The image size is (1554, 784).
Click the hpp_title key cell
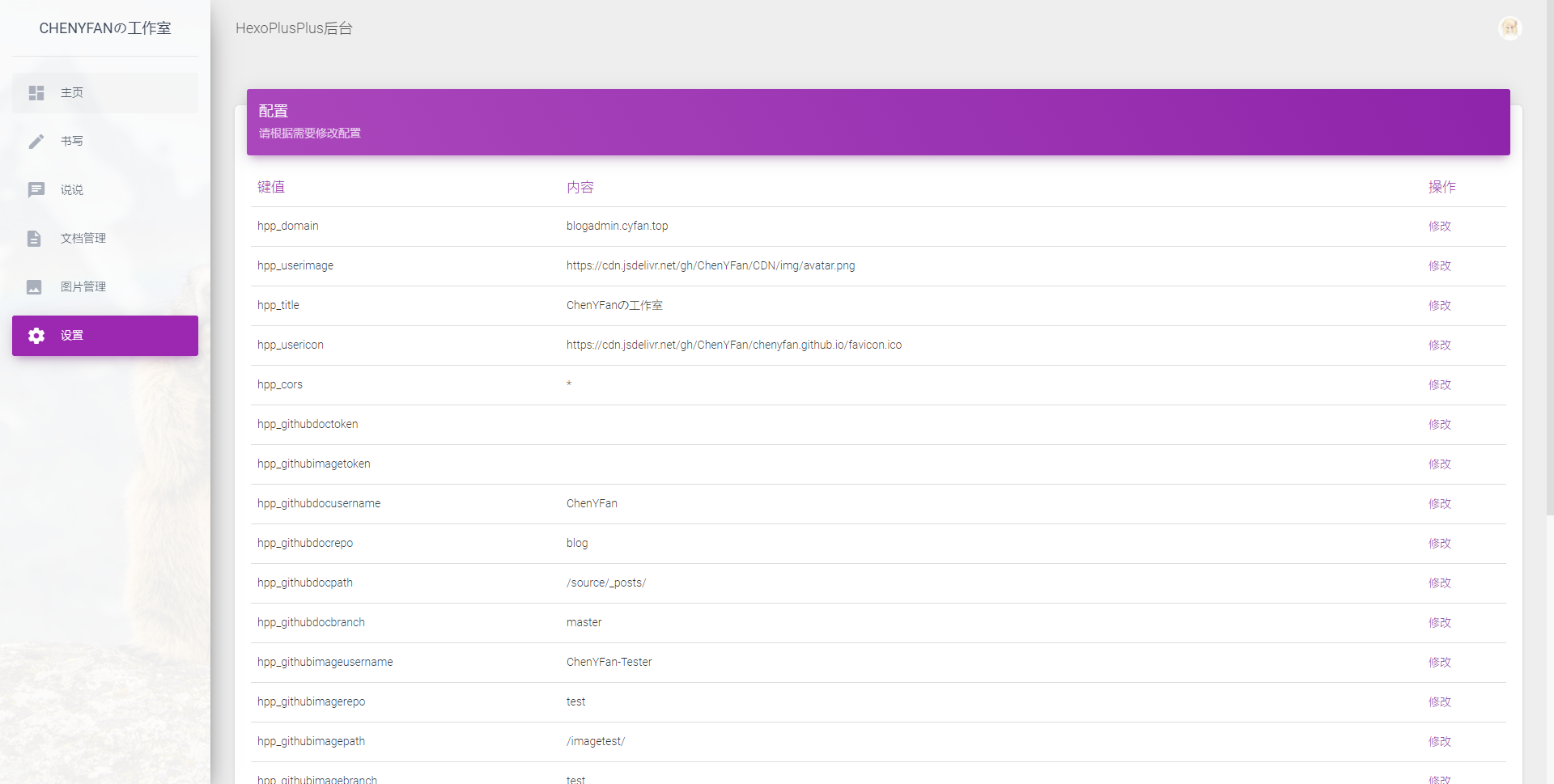point(278,305)
